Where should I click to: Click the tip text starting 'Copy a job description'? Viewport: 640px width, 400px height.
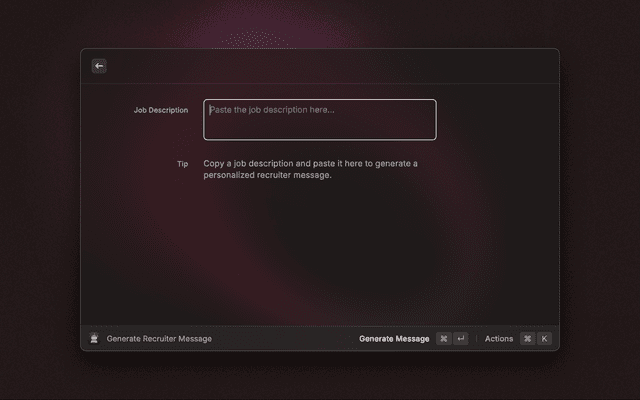pos(310,163)
